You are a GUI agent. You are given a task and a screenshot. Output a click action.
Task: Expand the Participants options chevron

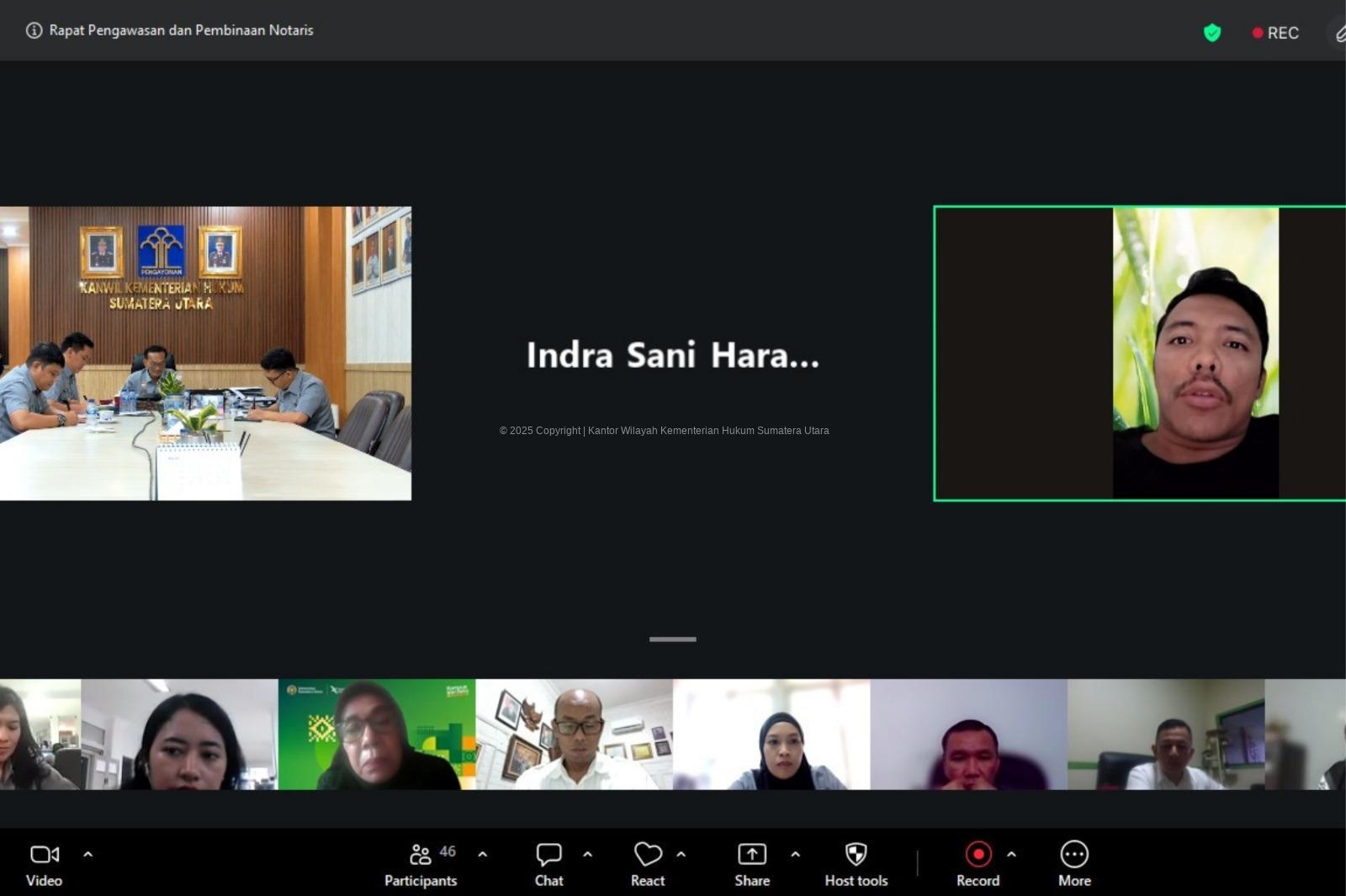[x=482, y=855]
